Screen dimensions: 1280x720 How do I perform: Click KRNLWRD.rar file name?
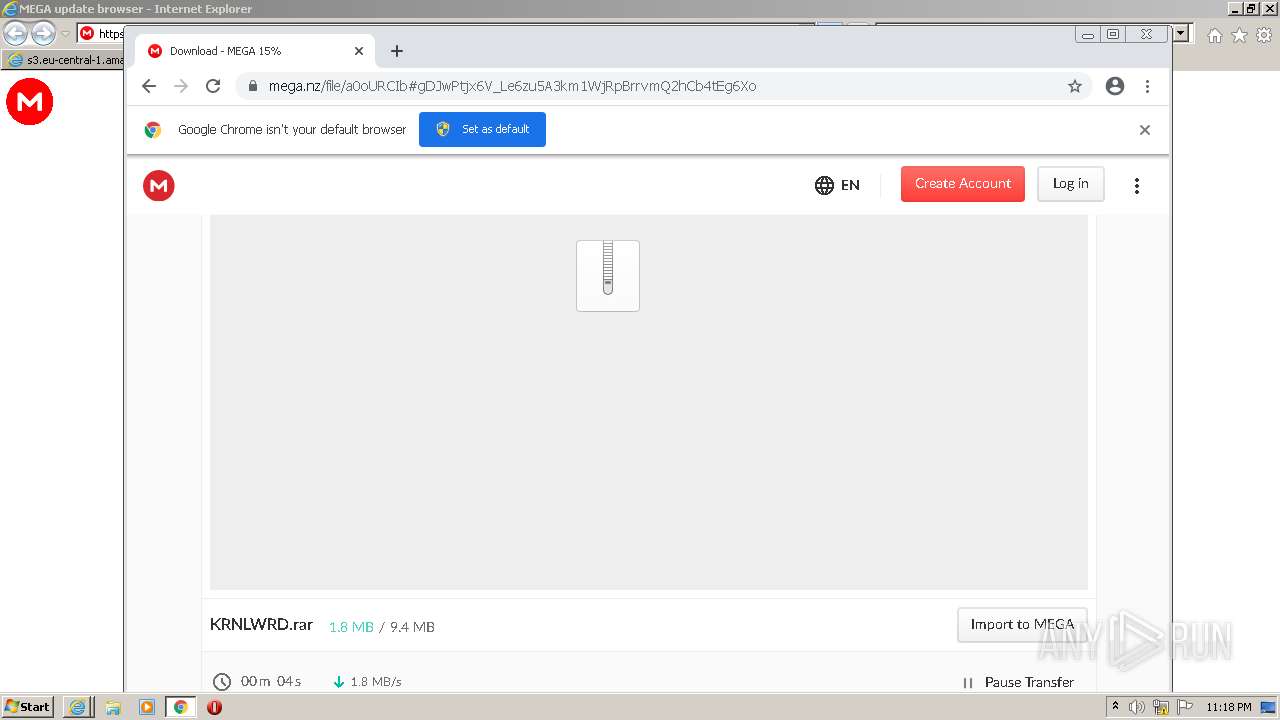click(x=261, y=625)
